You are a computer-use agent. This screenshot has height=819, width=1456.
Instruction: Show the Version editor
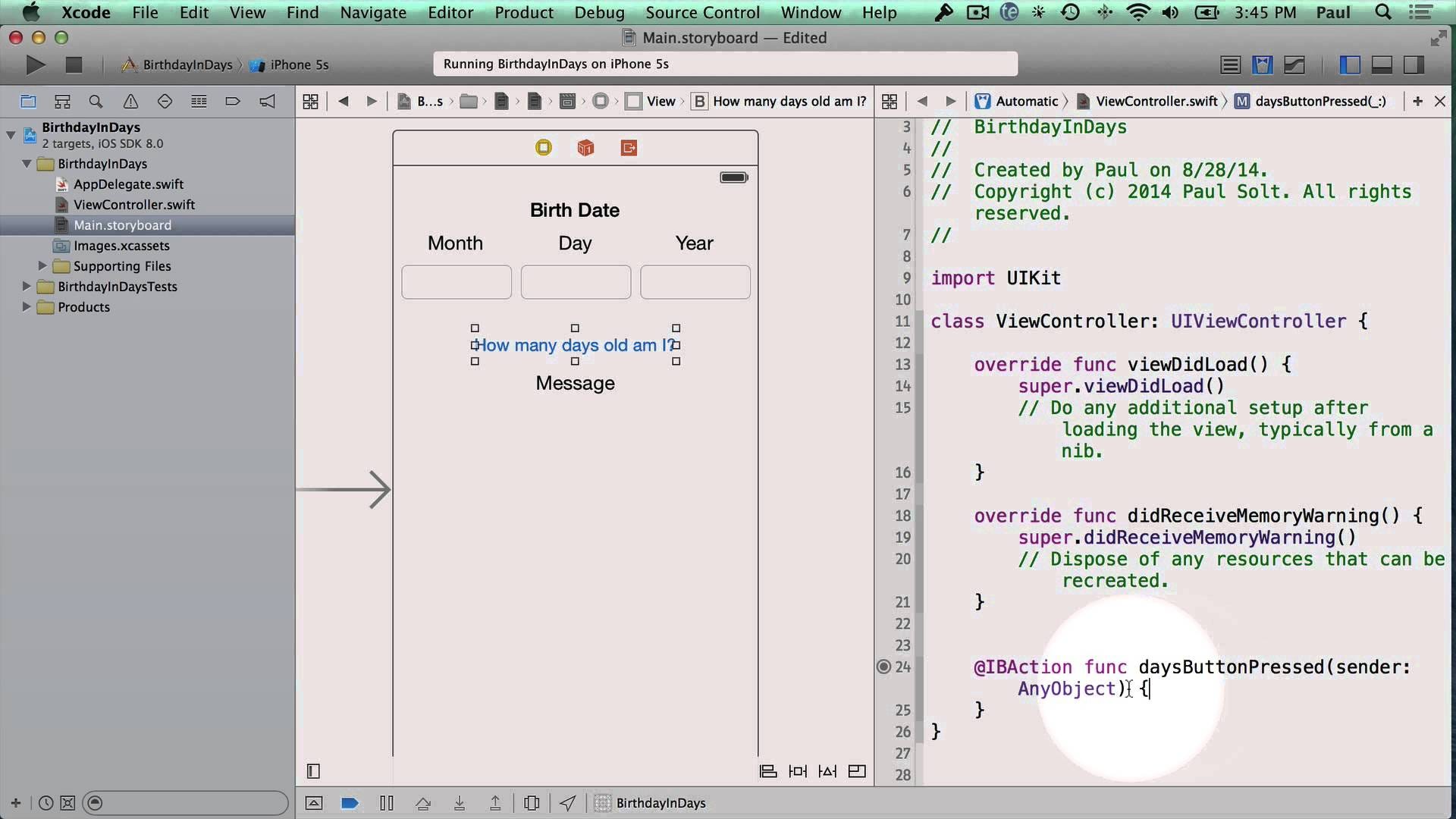pyautogui.click(x=1294, y=65)
